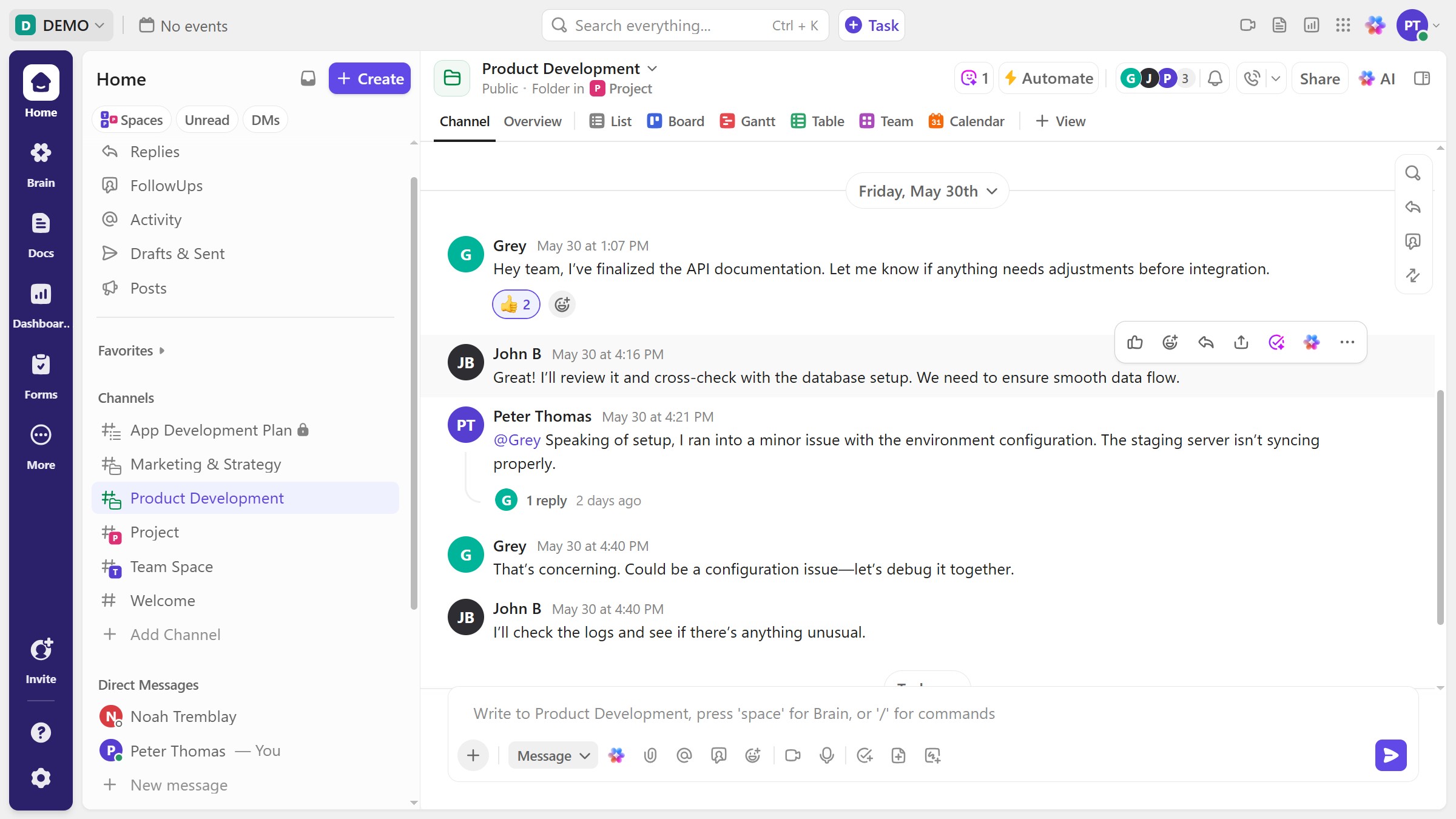Open the Message type dropdown

tap(553, 755)
